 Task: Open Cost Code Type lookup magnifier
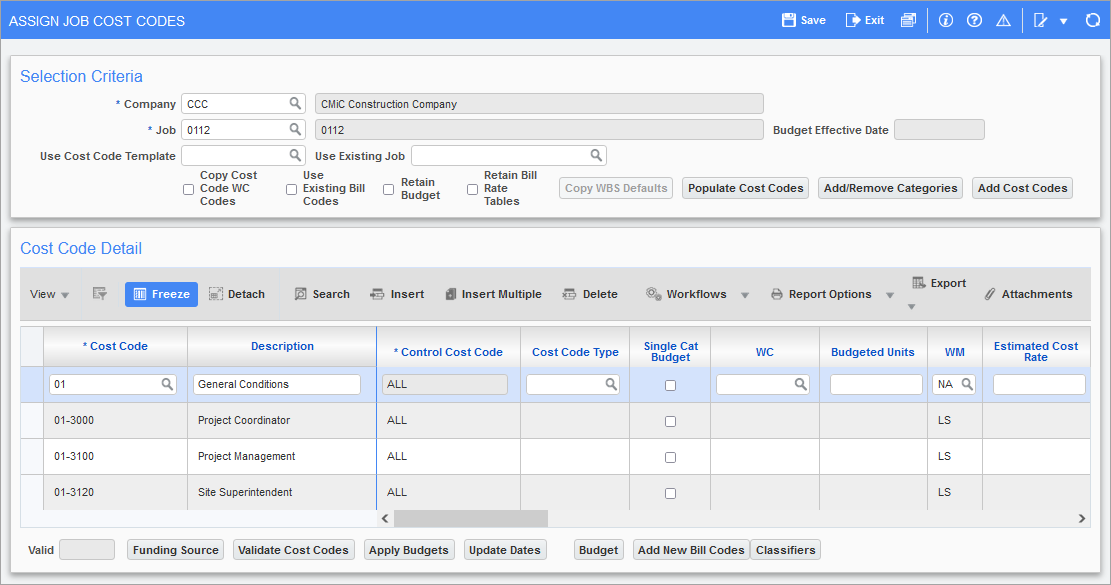click(611, 384)
